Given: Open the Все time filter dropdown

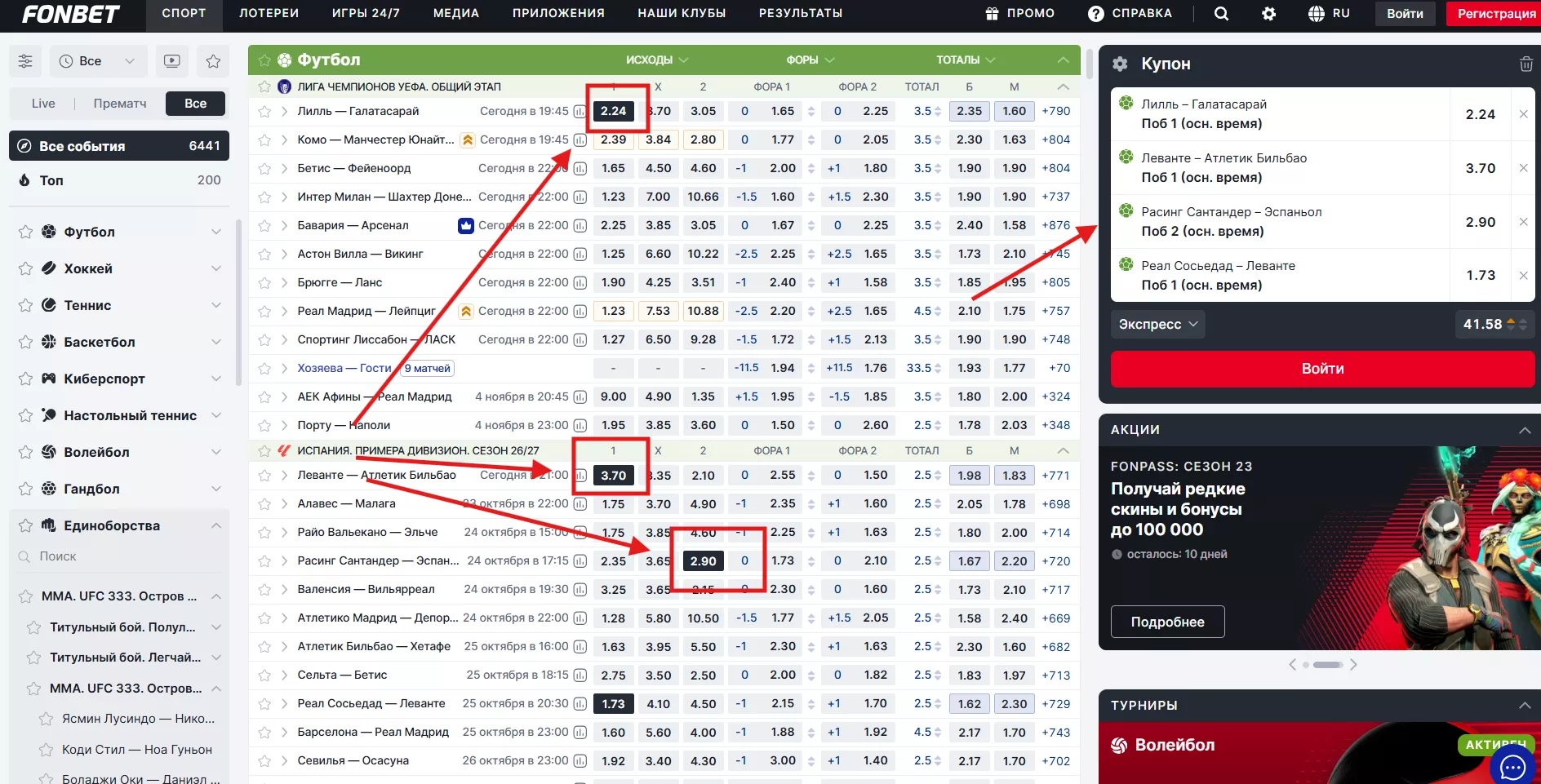Looking at the screenshot, I should pyautogui.click(x=99, y=61).
